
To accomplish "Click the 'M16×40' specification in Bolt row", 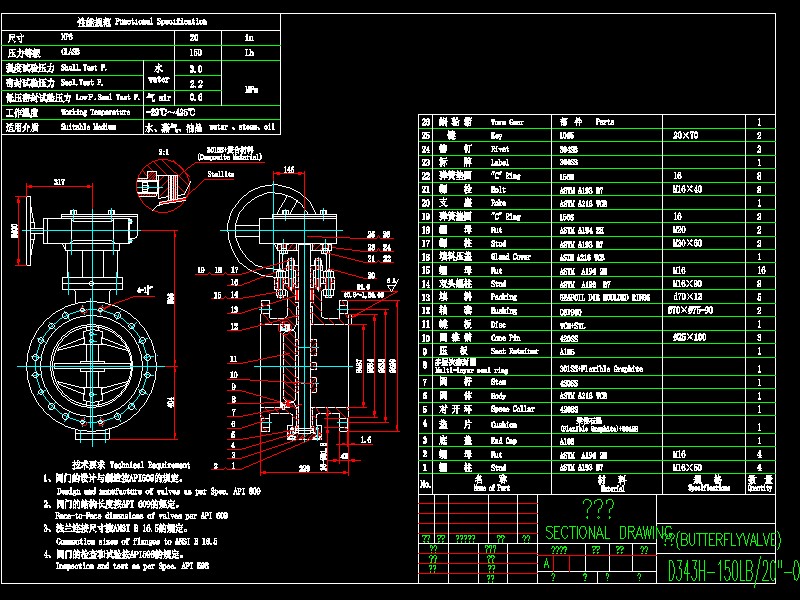I will coord(687,189).
